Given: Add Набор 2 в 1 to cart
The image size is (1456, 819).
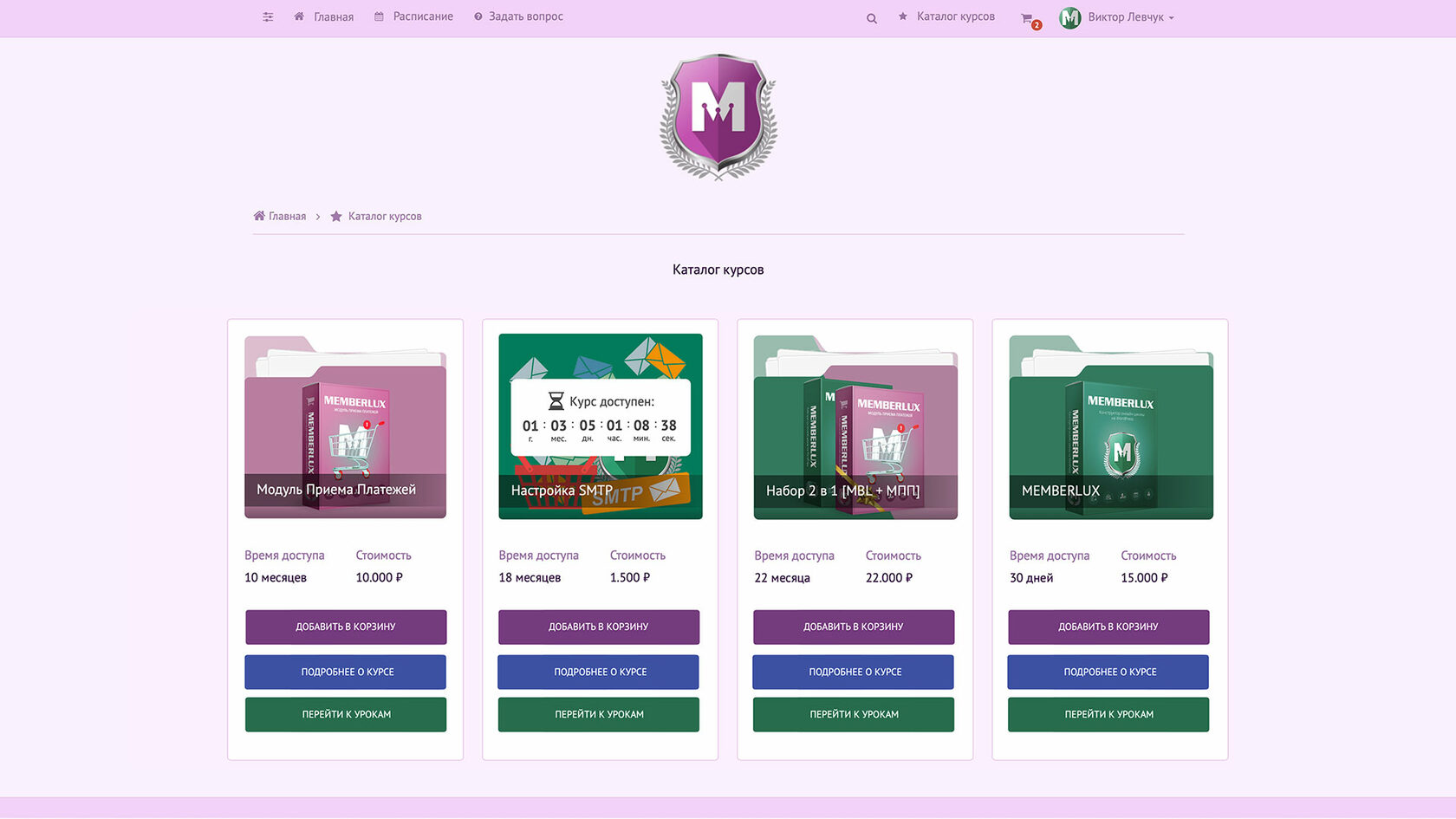Looking at the screenshot, I should (854, 627).
